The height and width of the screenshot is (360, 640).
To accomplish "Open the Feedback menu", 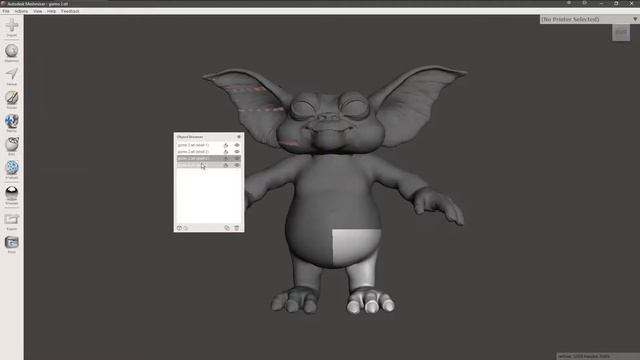I will tap(70, 11).
